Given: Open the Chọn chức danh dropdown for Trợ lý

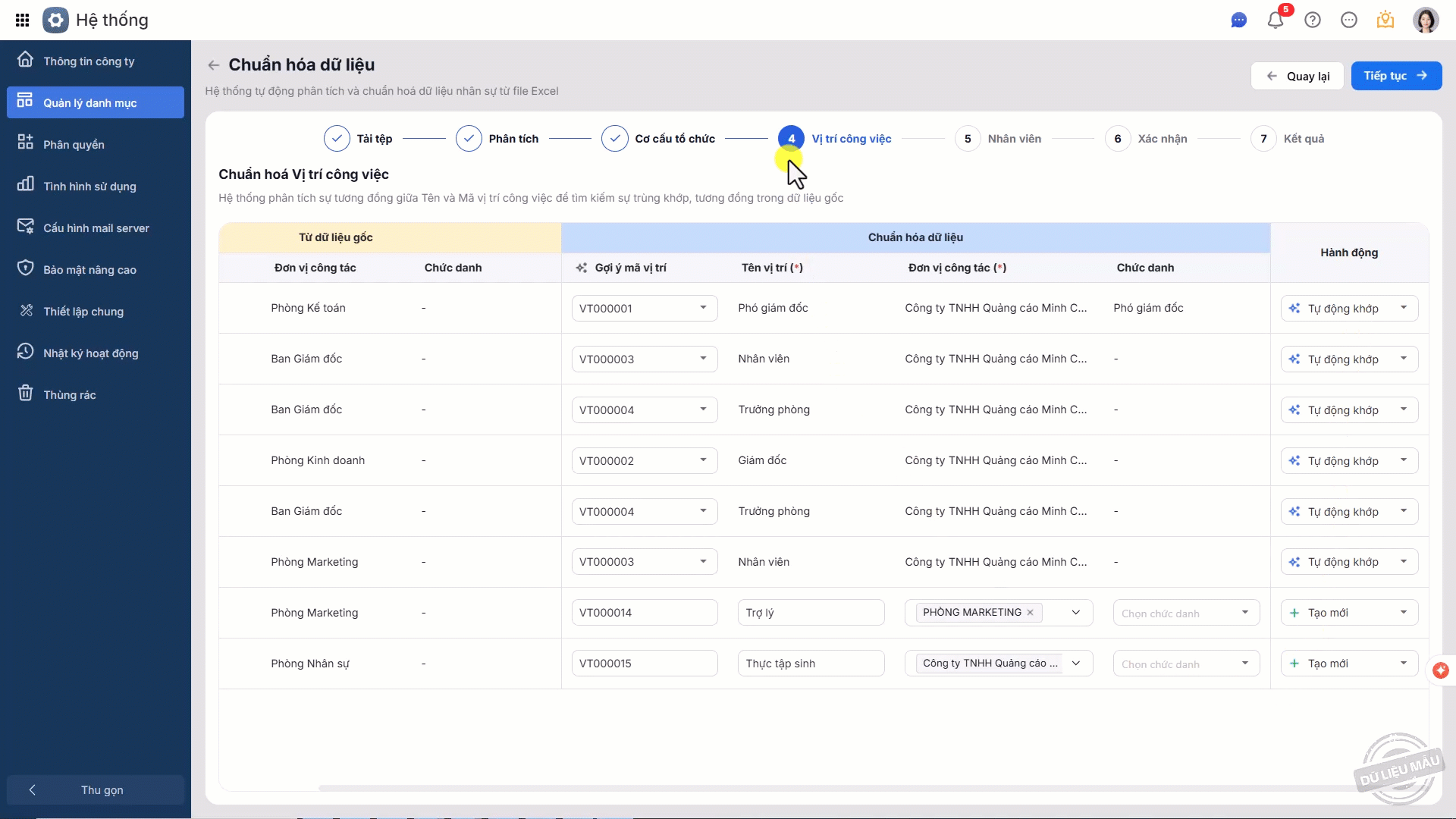Looking at the screenshot, I should point(1185,613).
